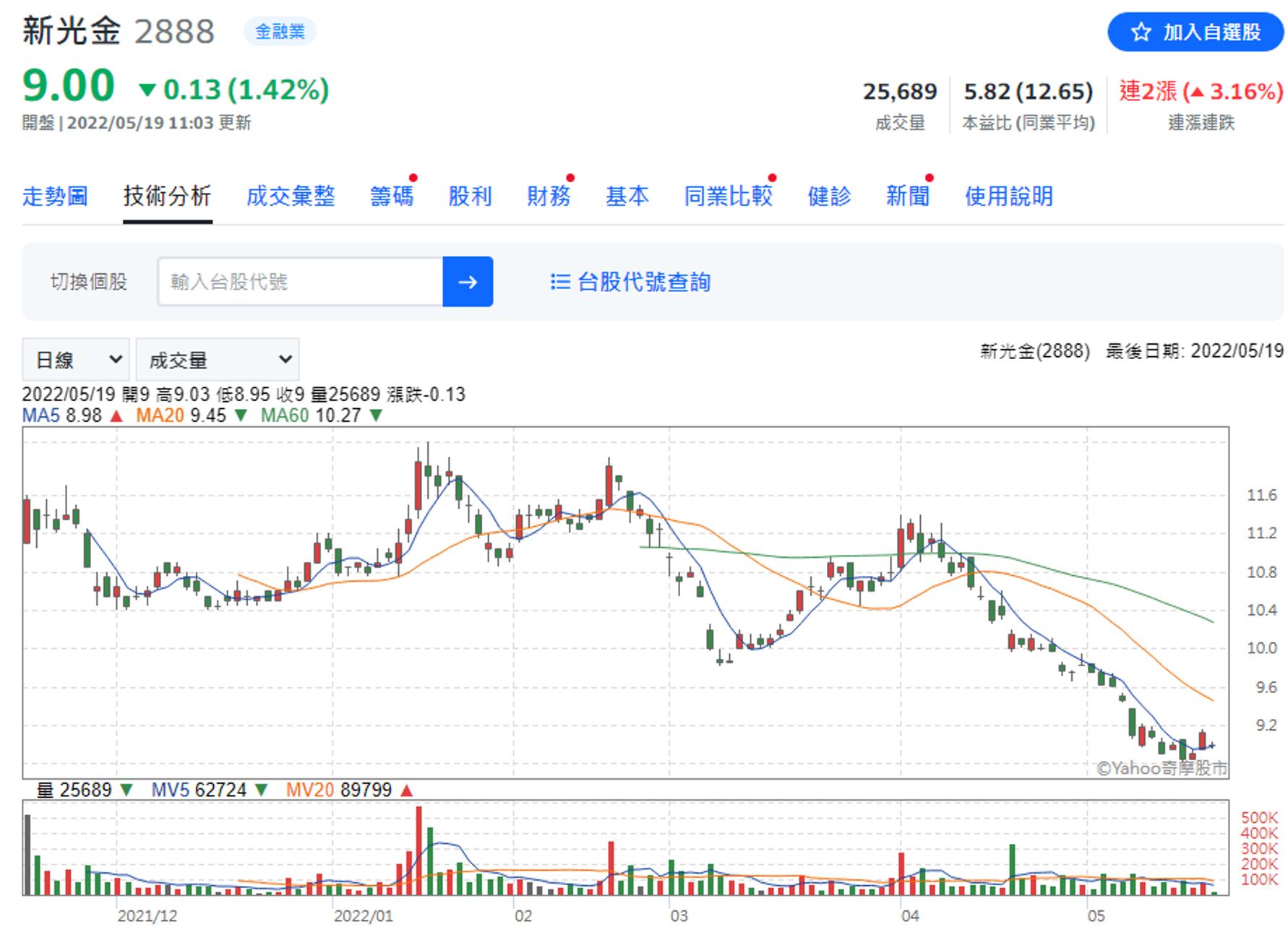This screenshot has height=935, width=1288.
Task: Click the green down triangle beside 0.13
Action: click(147, 90)
